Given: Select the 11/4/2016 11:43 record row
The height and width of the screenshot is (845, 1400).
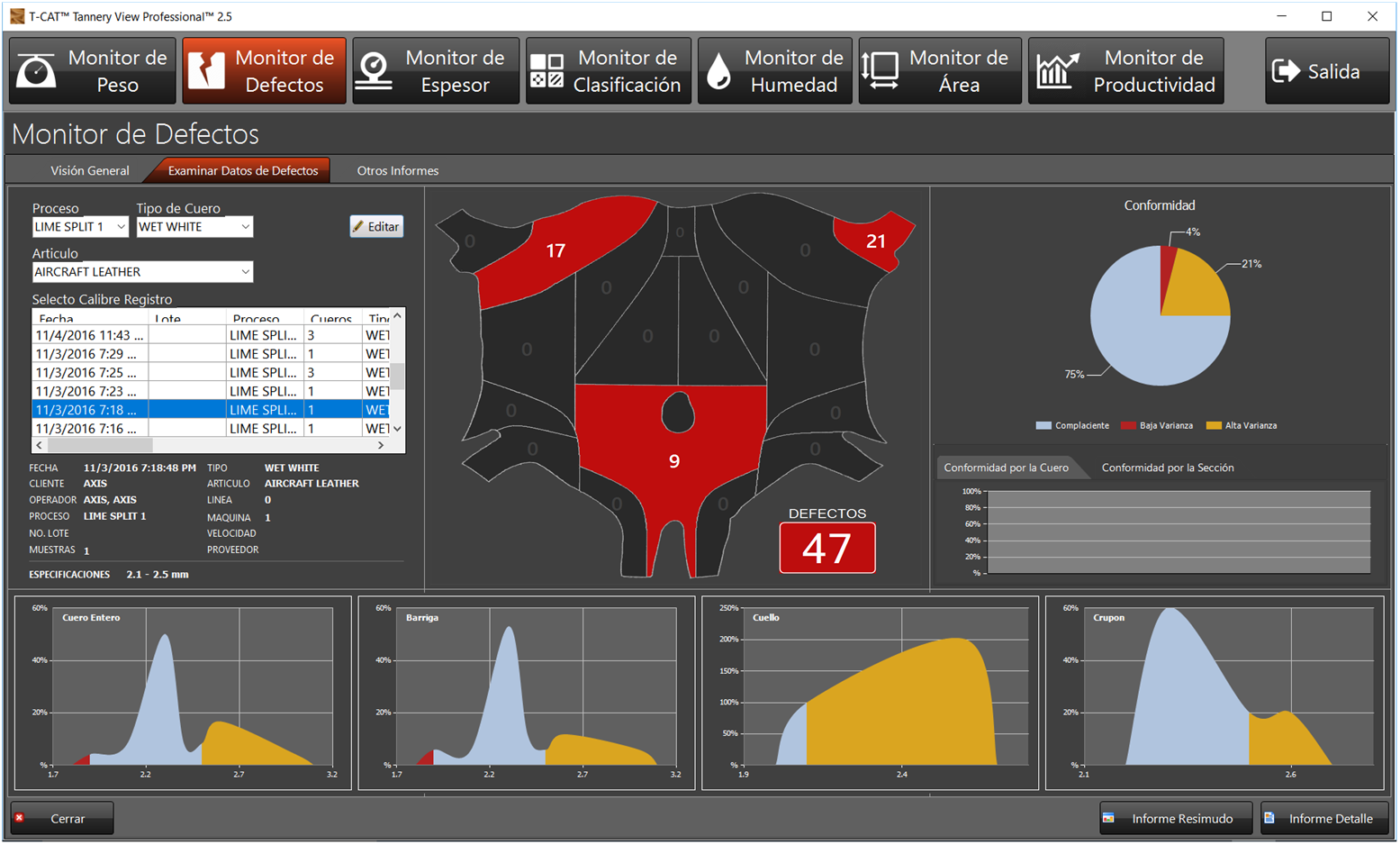Looking at the screenshot, I should pyautogui.click(x=212, y=335).
